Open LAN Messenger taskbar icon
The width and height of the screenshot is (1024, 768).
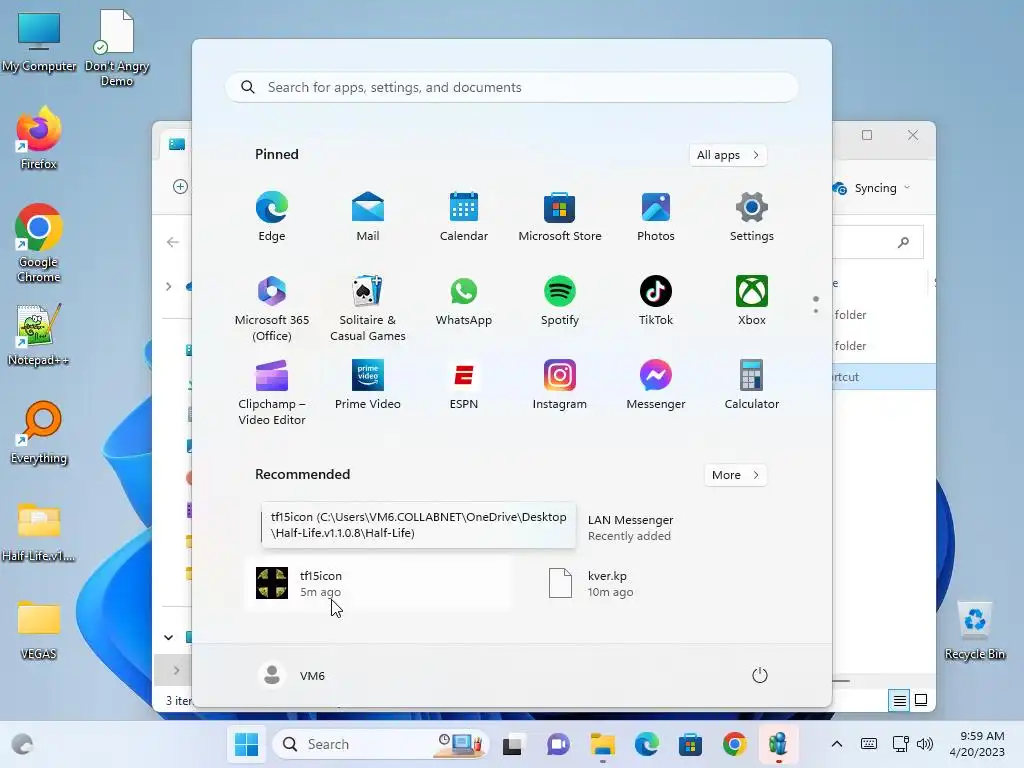(x=778, y=744)
